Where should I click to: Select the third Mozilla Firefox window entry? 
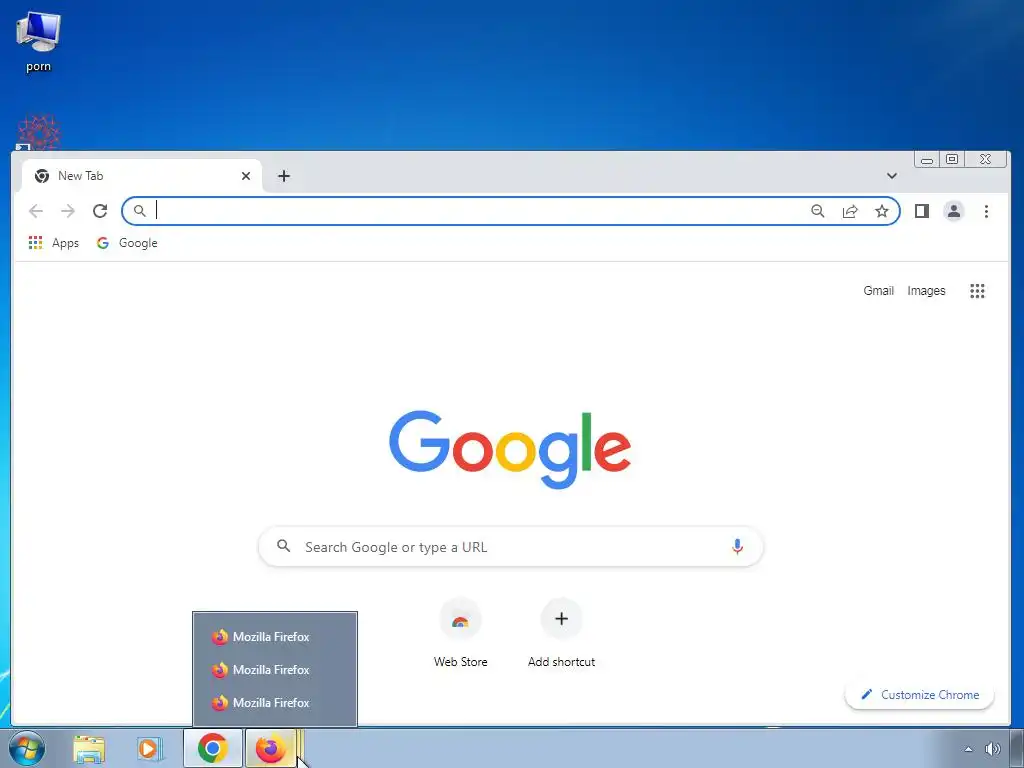[275, 703]
